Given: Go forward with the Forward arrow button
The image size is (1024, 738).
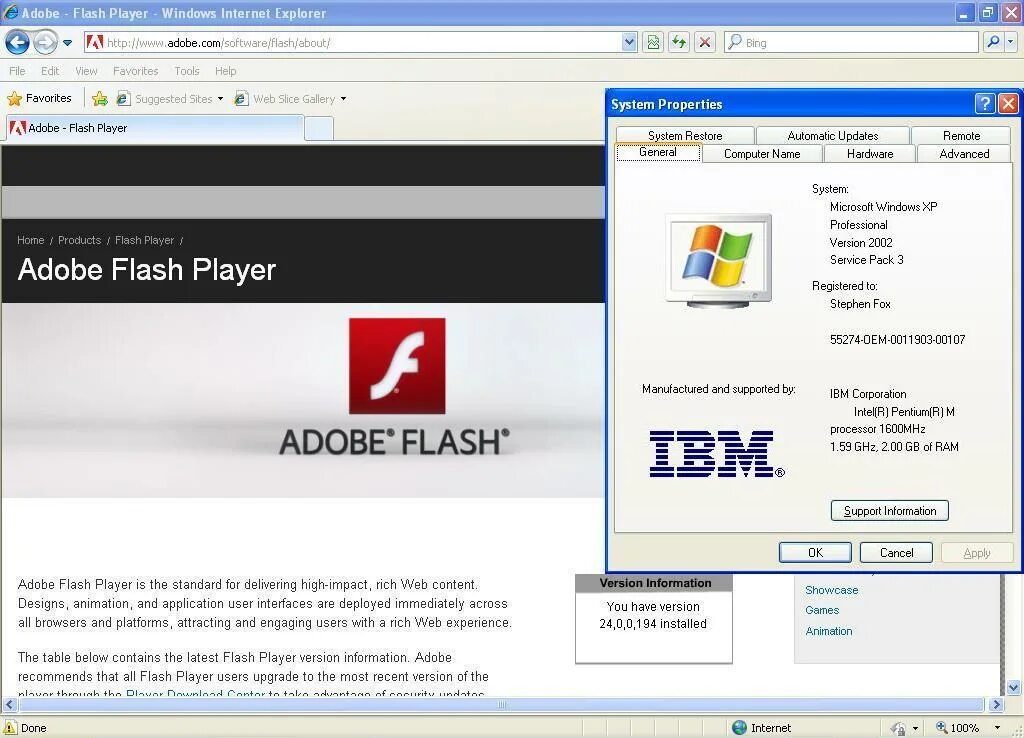Looking at the screenshot, I should (45, 43).
